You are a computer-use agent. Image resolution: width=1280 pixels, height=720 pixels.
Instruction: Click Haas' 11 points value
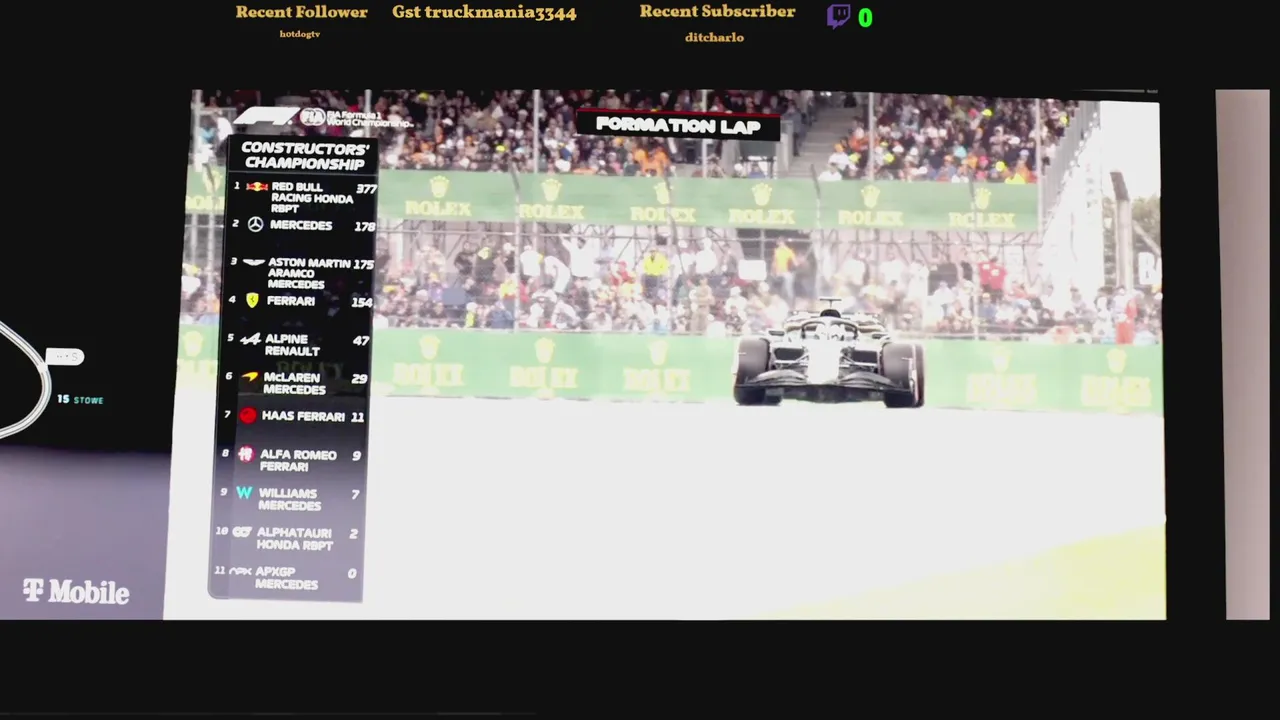[357, 417]
